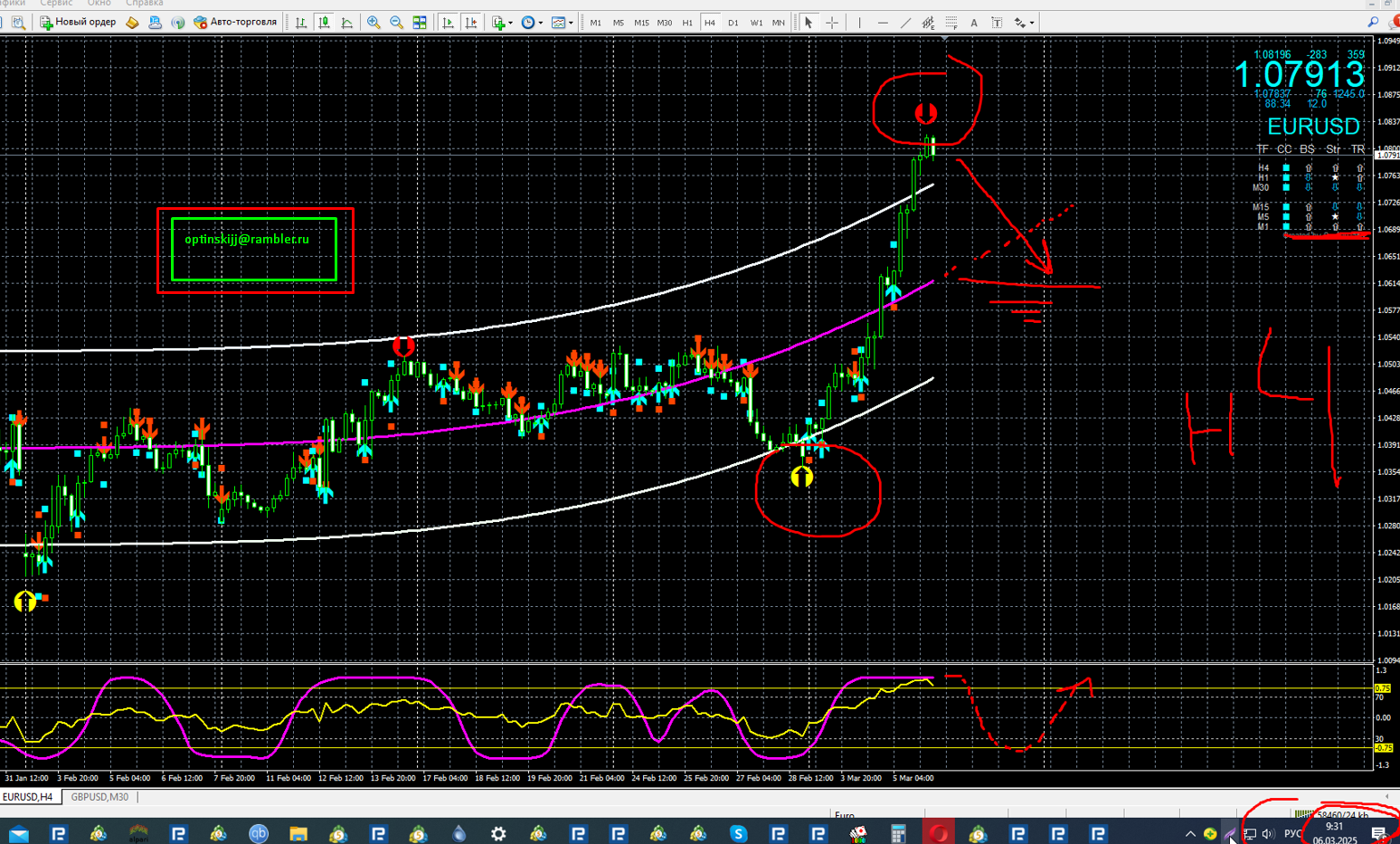Switch timeframe to M1
Viewport: 1400px width, 844px height.
click(x=595, y=23)
